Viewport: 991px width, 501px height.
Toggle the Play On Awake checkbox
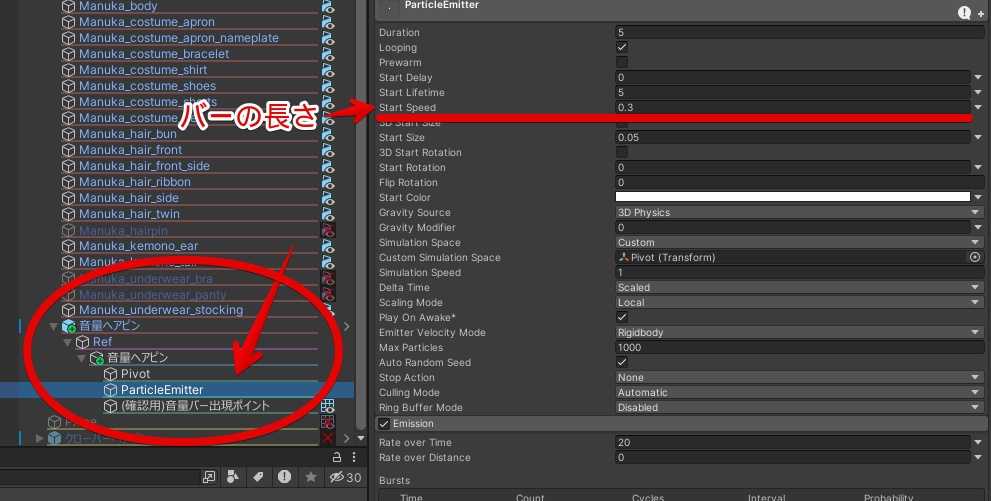pyautogui.click(x=622, y=317)
